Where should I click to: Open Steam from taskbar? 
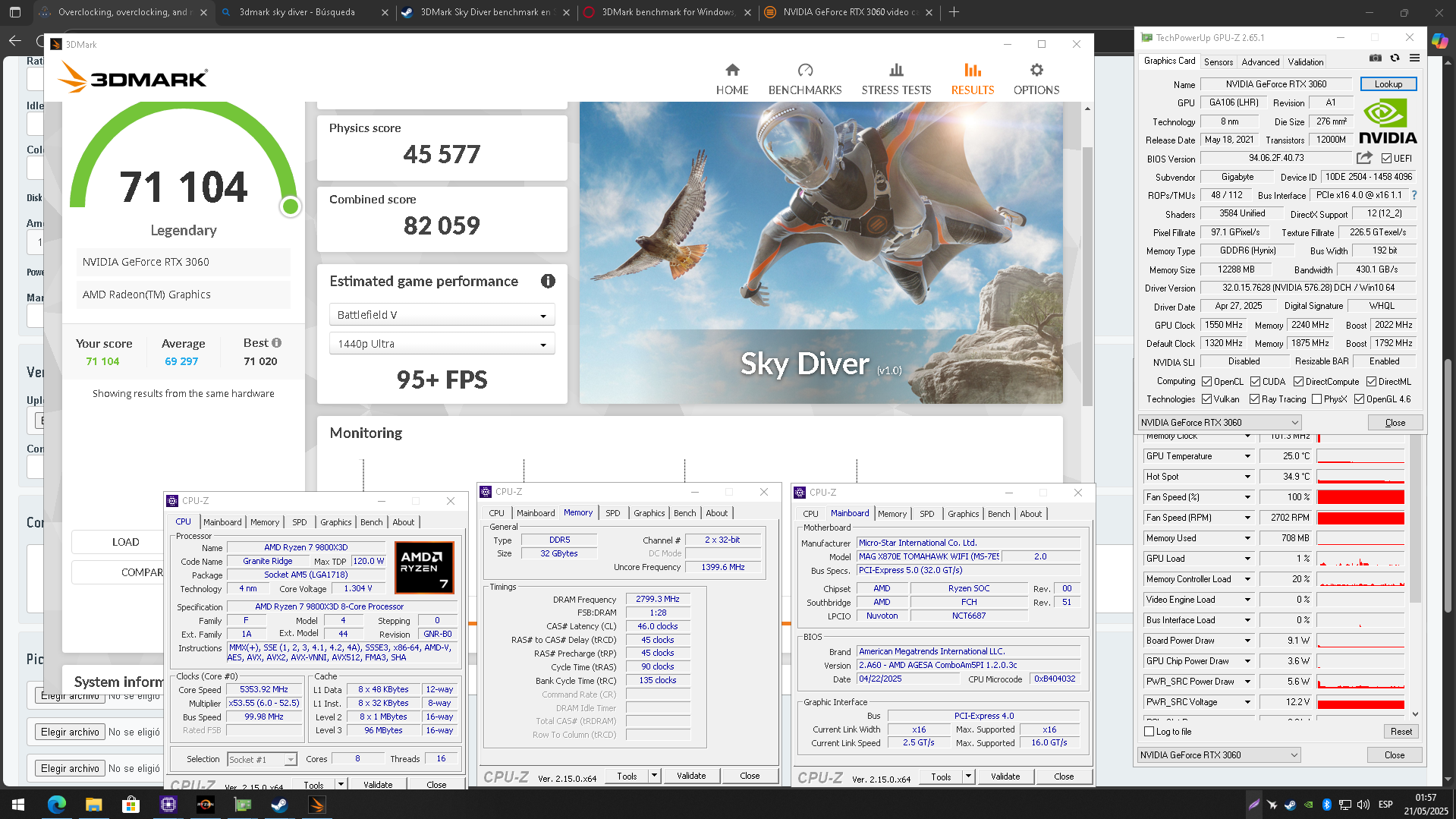point(279,805)
